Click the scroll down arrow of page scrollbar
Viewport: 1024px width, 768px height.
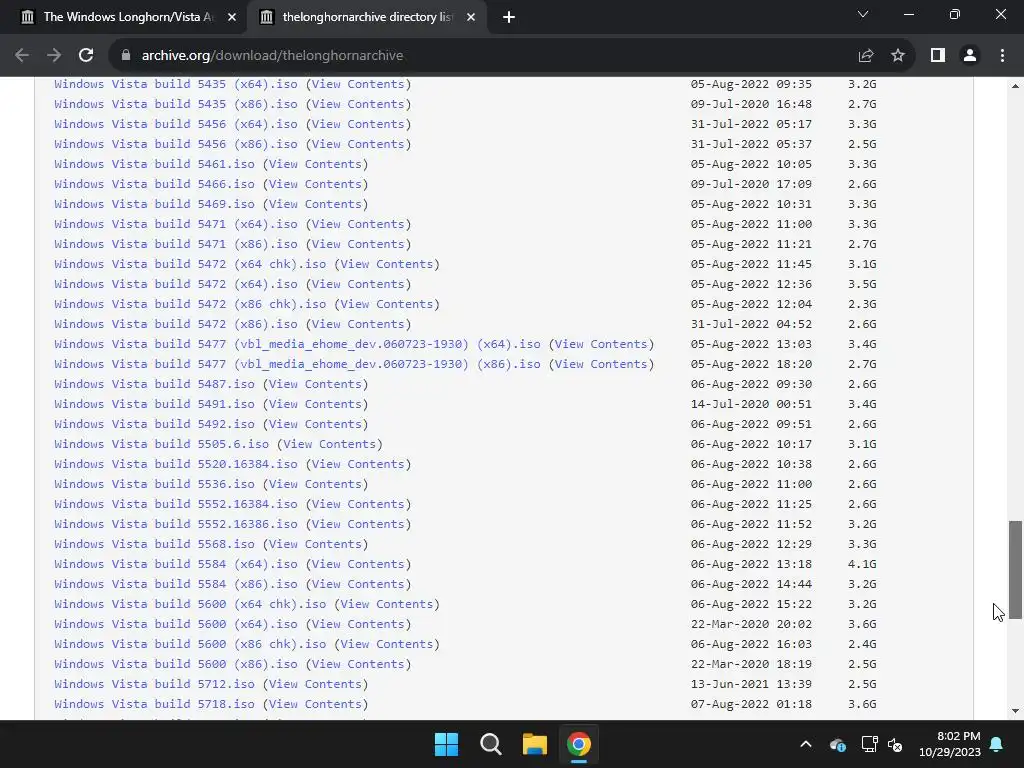(x=1015, y=711)
